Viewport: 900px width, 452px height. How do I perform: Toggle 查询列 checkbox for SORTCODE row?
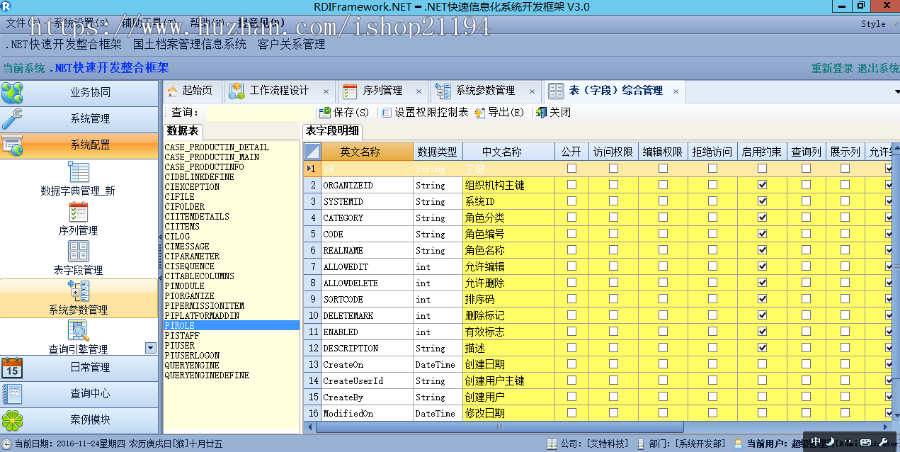point(806,299)
